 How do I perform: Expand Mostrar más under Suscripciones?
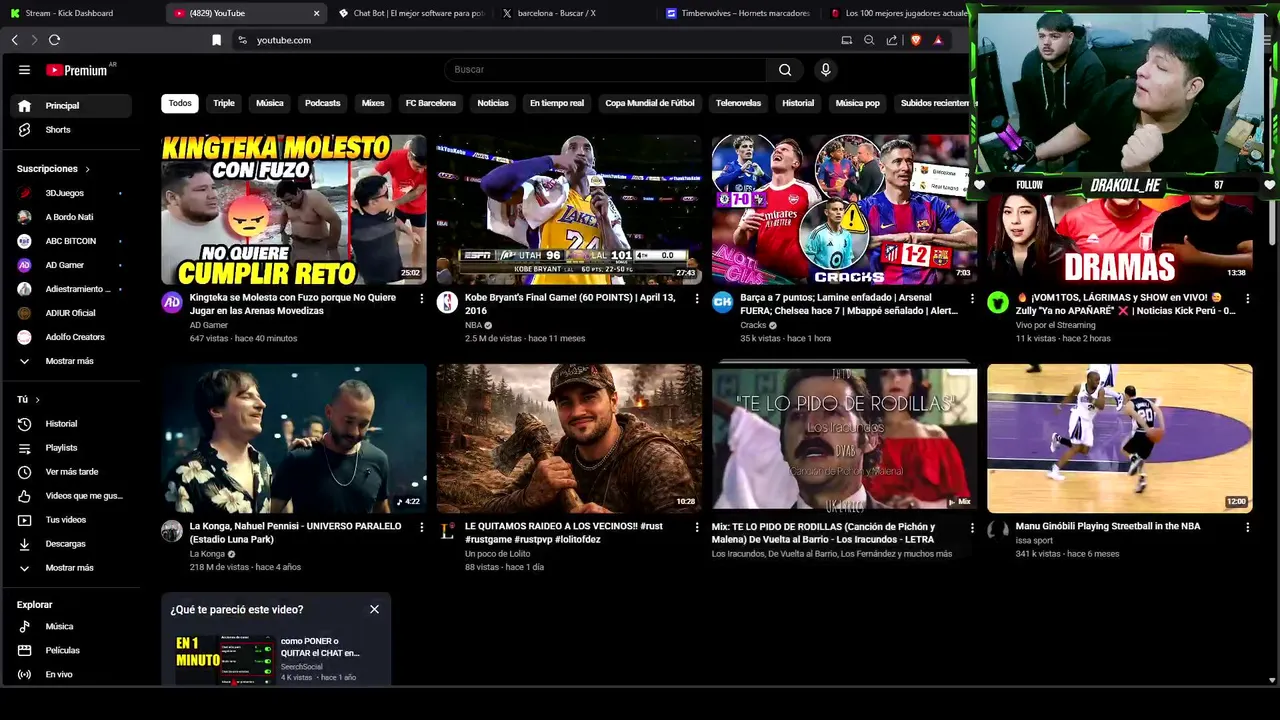(x=70, y=361)
